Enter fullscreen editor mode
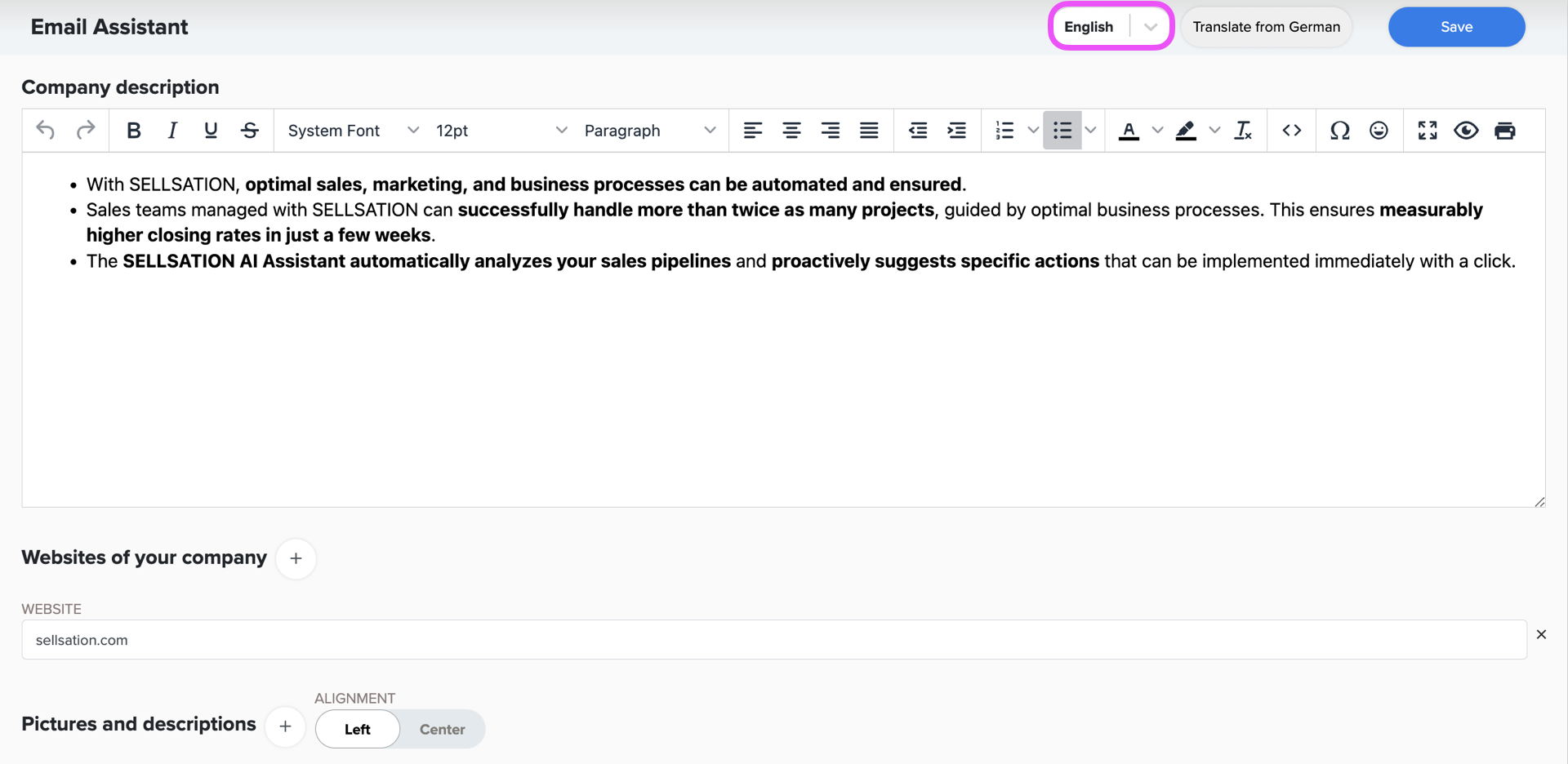1568x764 pixels. [x=1427, y=131]
